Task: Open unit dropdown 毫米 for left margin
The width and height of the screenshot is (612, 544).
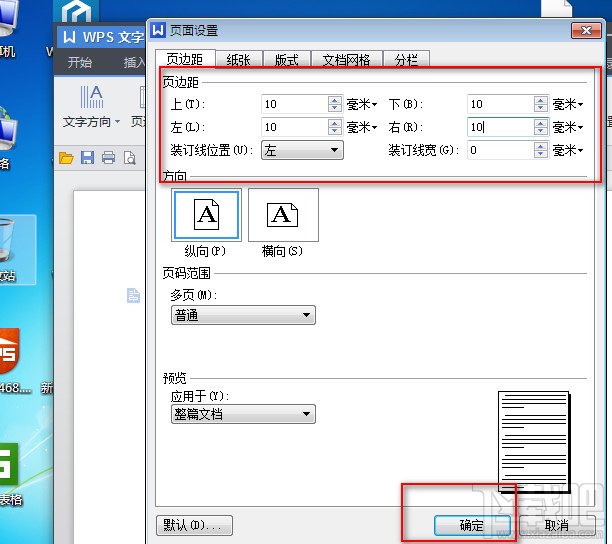Action: coord(361,127)
